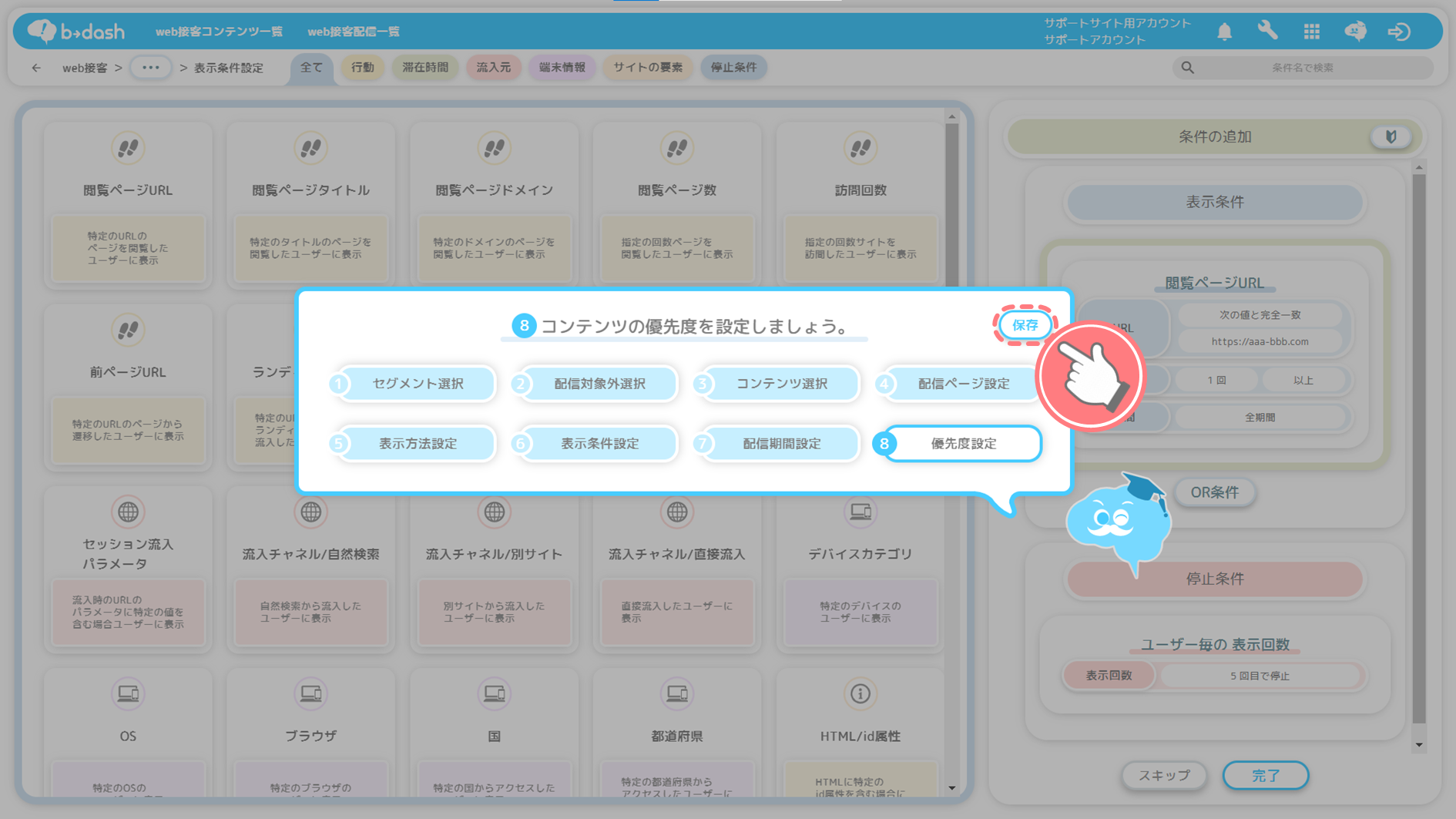The image size is (1456, 819).
Task: Click the condition list scrollbar down arrow
Action: click(x=952, y=788)
